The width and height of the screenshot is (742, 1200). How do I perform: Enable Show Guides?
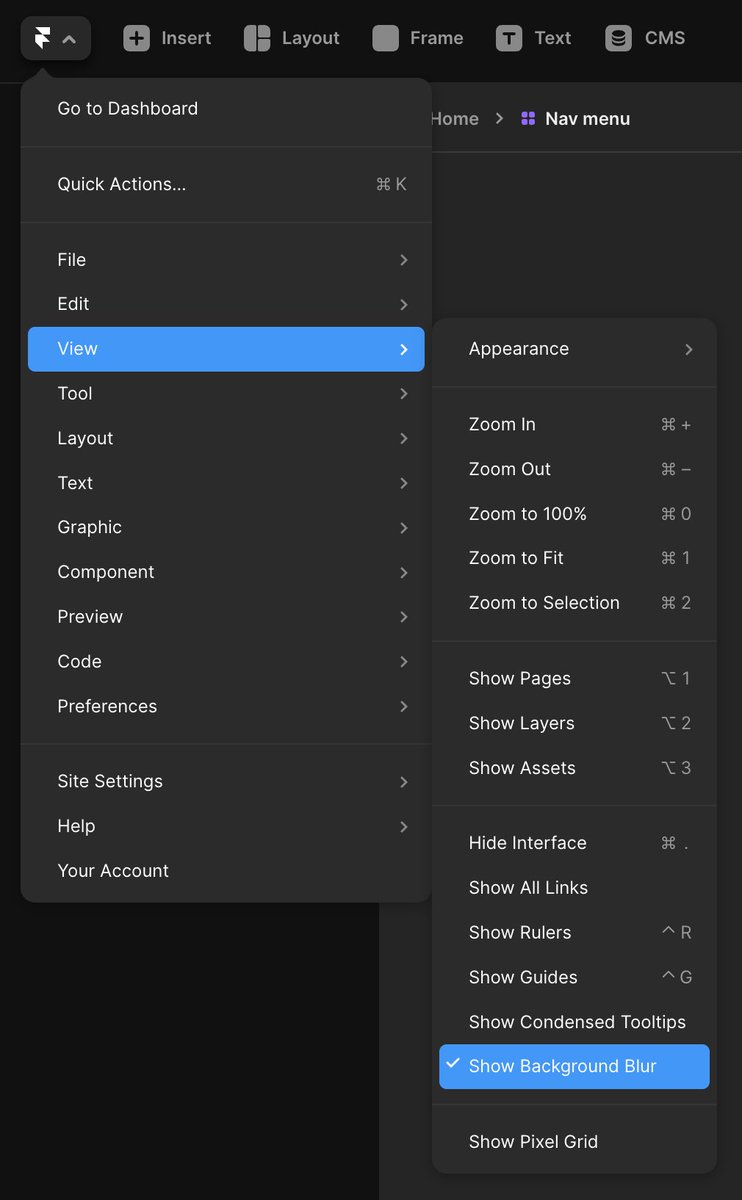tap(574, 977)
